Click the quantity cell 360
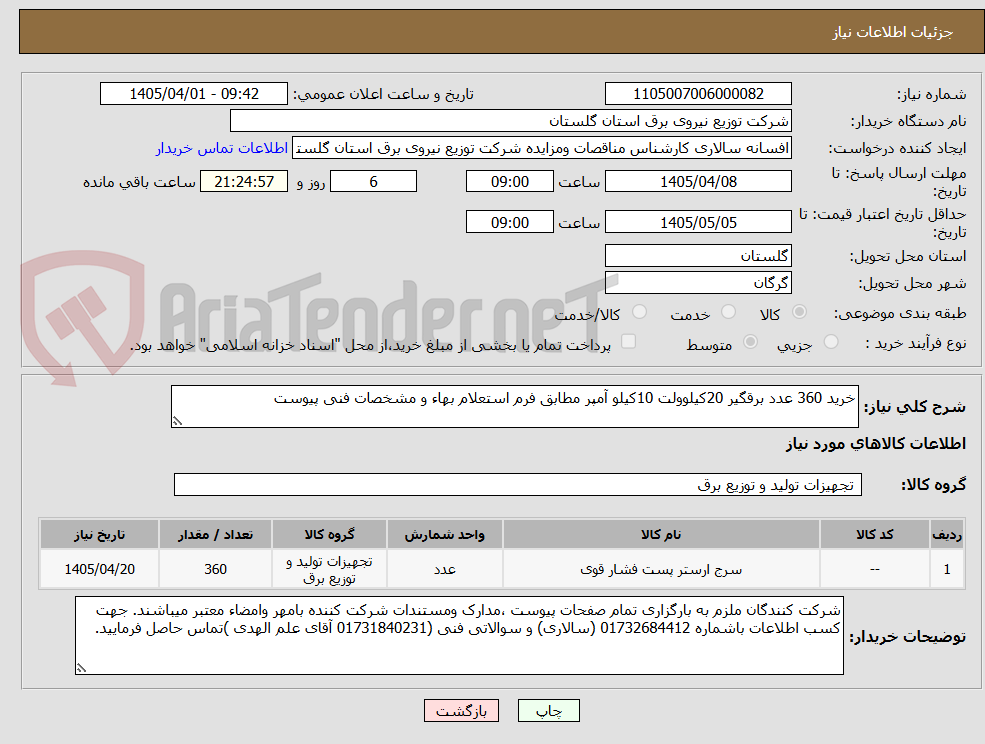985x744 pixels. pyautogui.click(x=215, y=569)
